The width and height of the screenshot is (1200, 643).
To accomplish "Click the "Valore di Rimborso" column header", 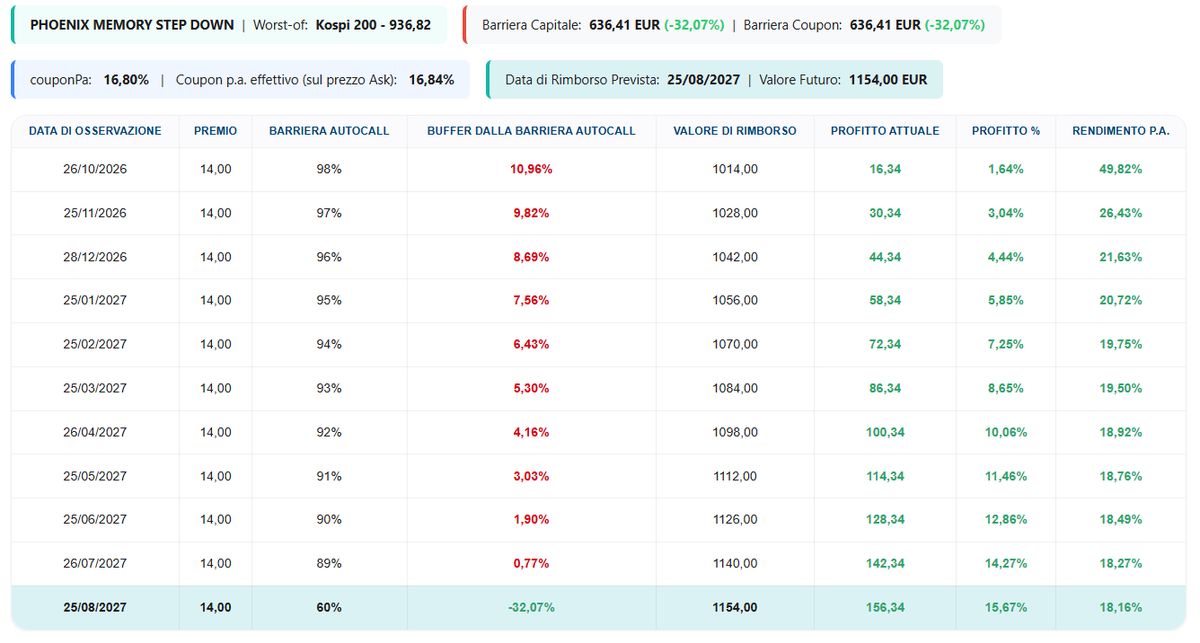I will pyautogui.click(x=735, y=131).
